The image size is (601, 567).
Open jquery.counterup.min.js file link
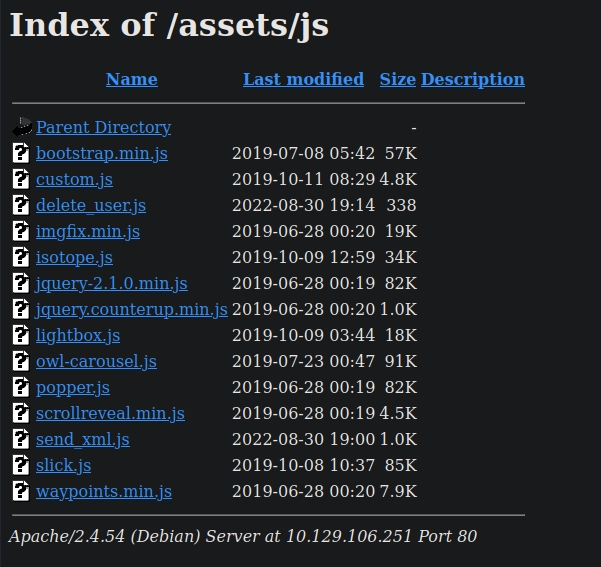click(131, 309)
